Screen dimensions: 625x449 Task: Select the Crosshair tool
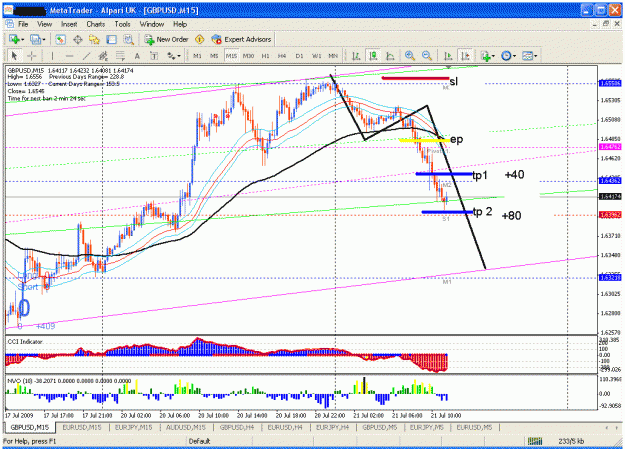(x=31, y=56)
